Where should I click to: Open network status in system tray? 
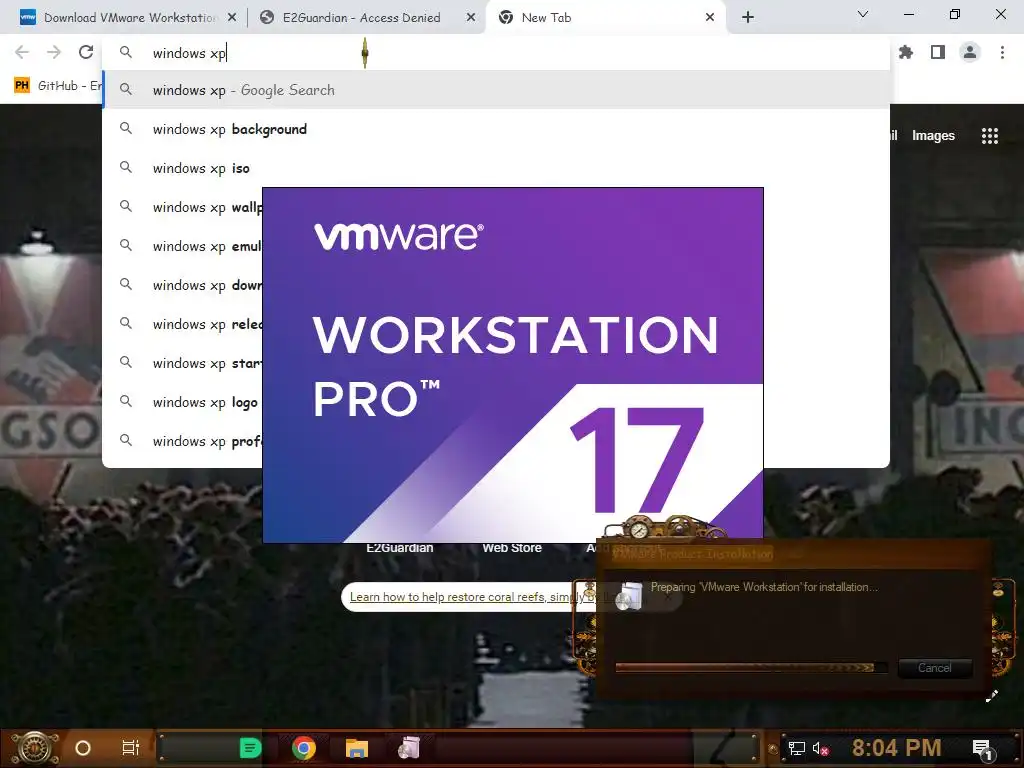coord(797,748)
